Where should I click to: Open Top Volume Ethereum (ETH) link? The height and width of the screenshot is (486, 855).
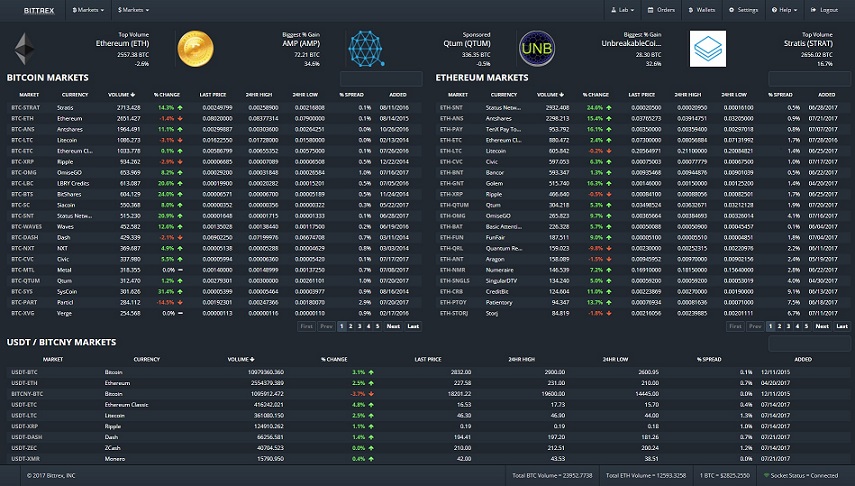122,44
